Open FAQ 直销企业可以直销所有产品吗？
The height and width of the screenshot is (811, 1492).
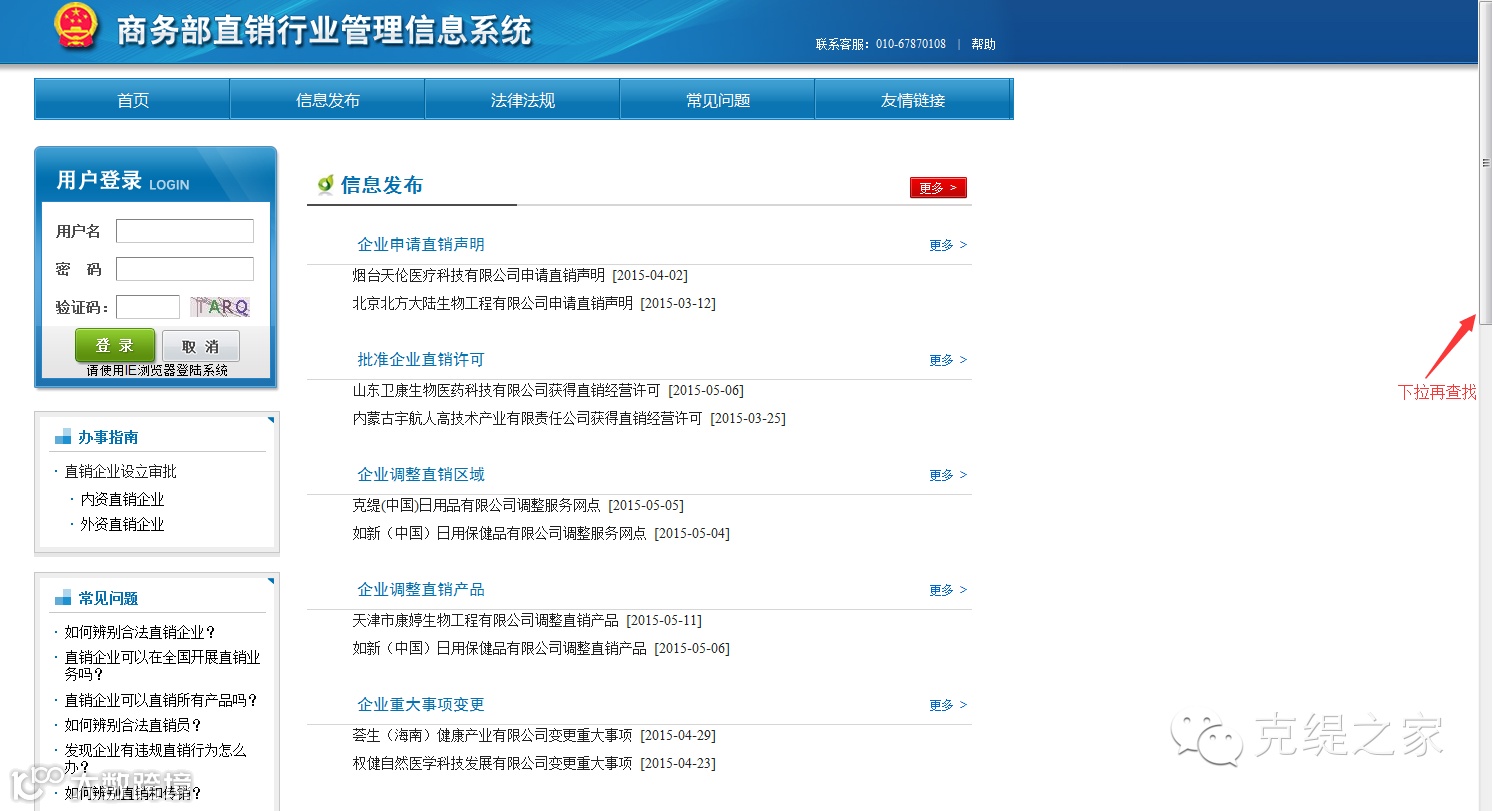click(x=162, y=700)
